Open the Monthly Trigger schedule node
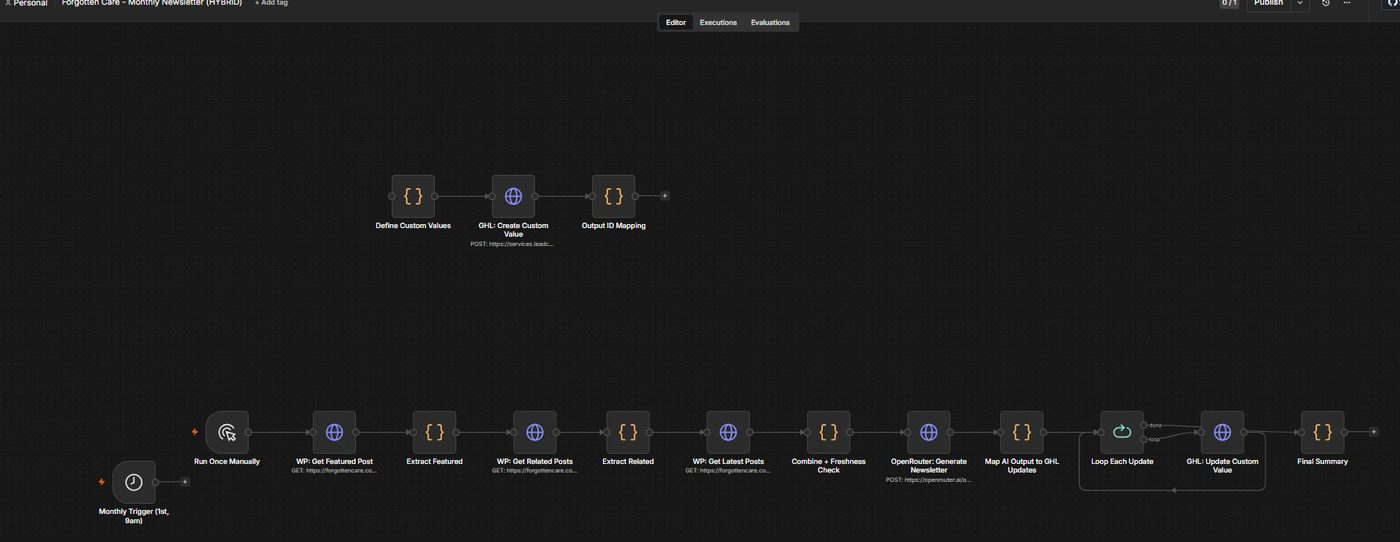Viewport: 1400px width, 542px height. (x=134, y=482)
